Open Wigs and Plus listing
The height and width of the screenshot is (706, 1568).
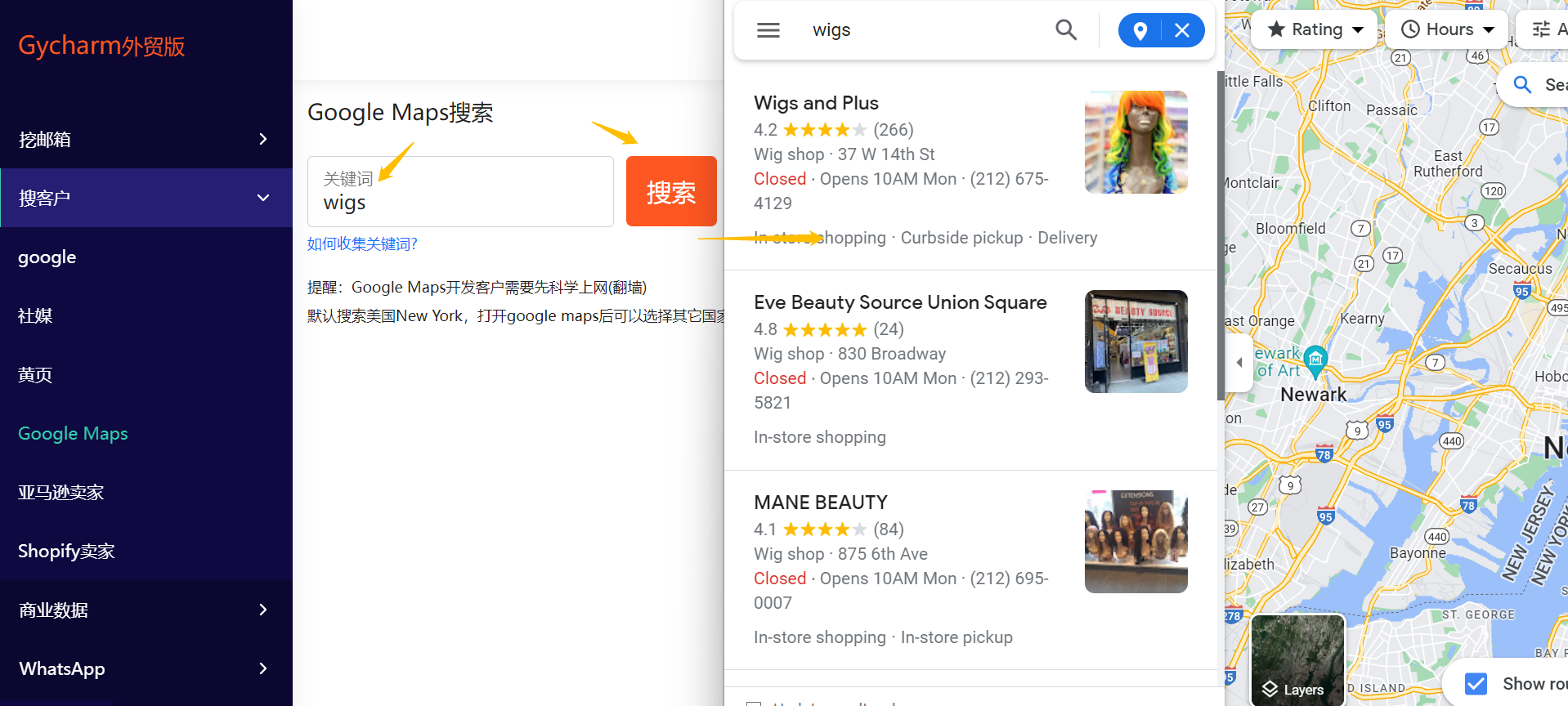[x=816, y=103]
